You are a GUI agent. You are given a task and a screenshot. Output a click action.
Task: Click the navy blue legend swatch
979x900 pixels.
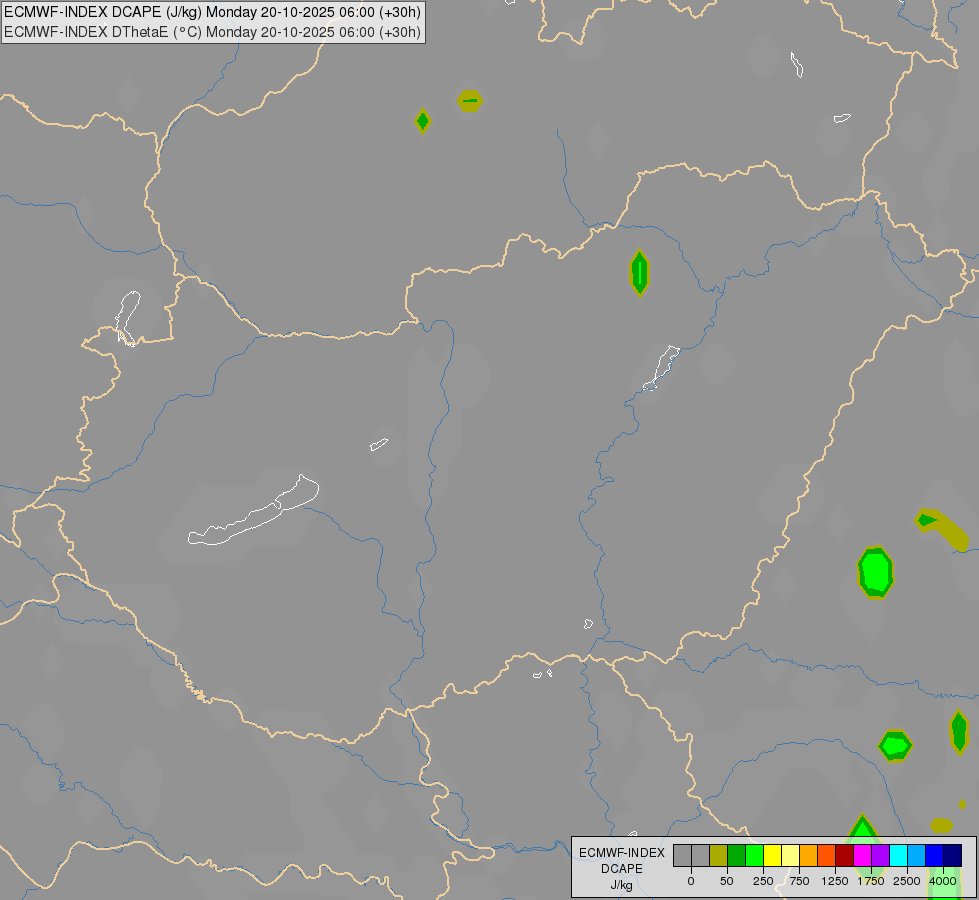tap(953, 855)
